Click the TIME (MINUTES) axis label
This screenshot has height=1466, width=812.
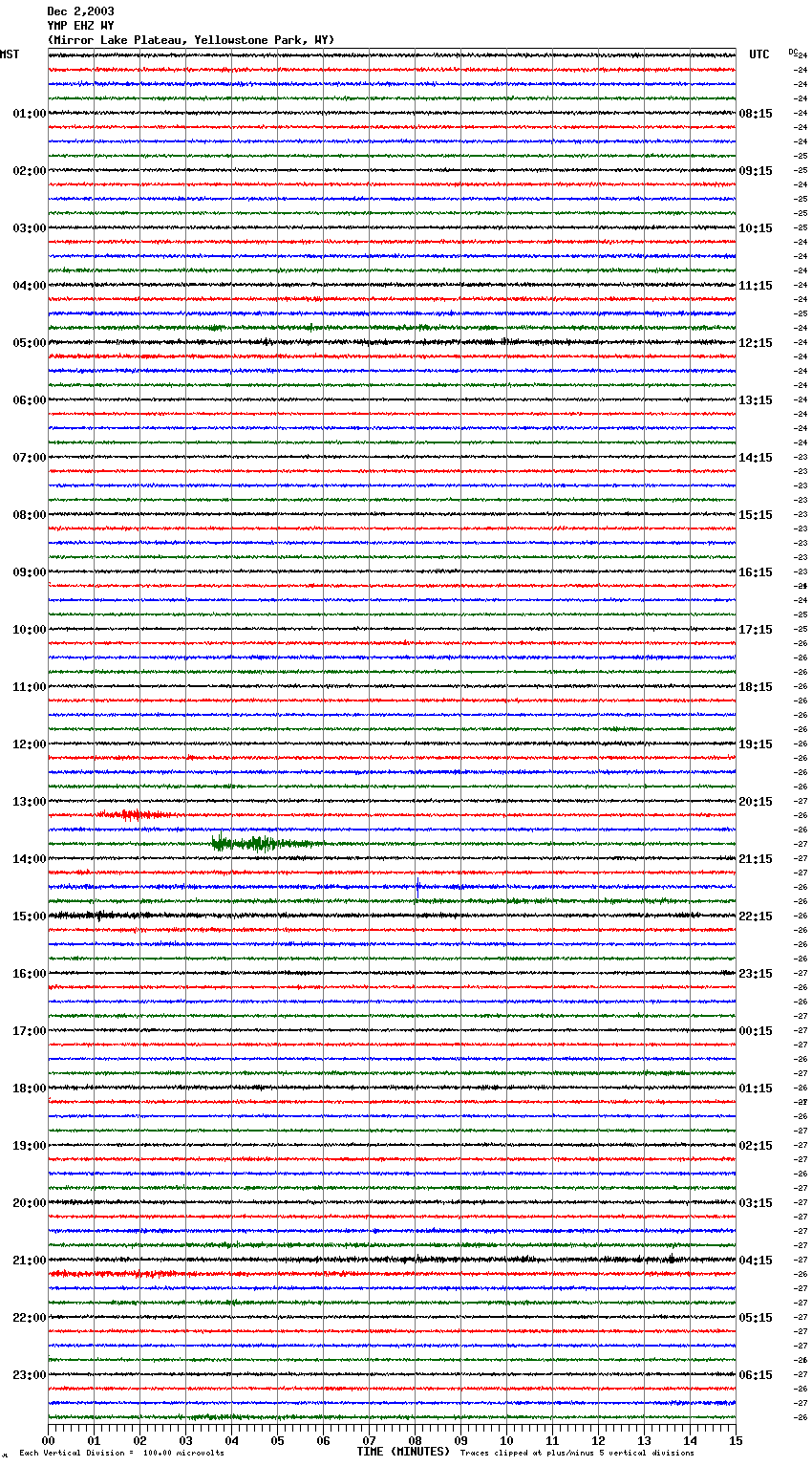(x=403, y=1452)
